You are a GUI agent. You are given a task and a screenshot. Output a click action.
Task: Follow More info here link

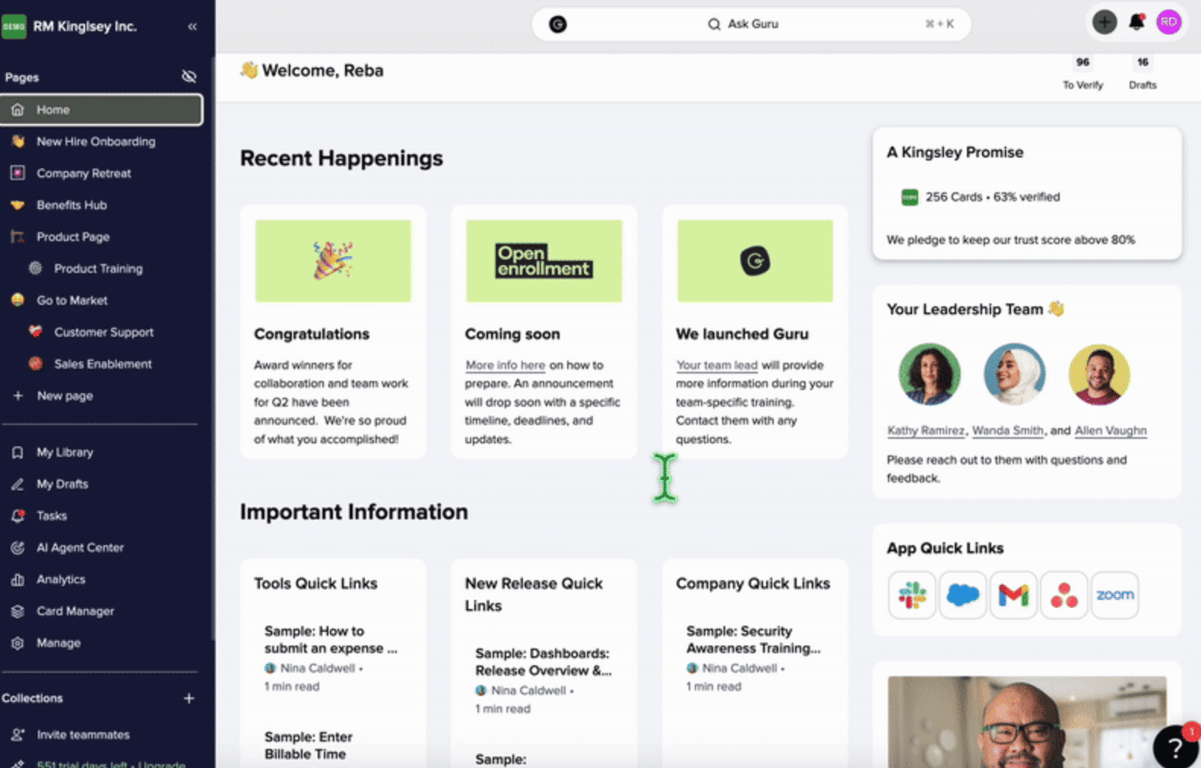[x=505, y=365]
